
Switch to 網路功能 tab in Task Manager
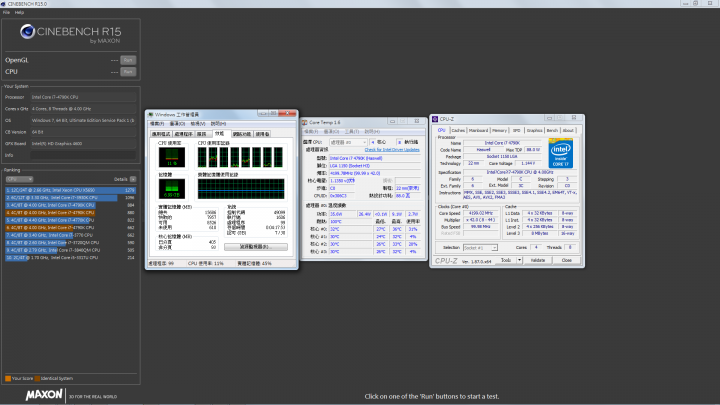(x=242, y=134)
